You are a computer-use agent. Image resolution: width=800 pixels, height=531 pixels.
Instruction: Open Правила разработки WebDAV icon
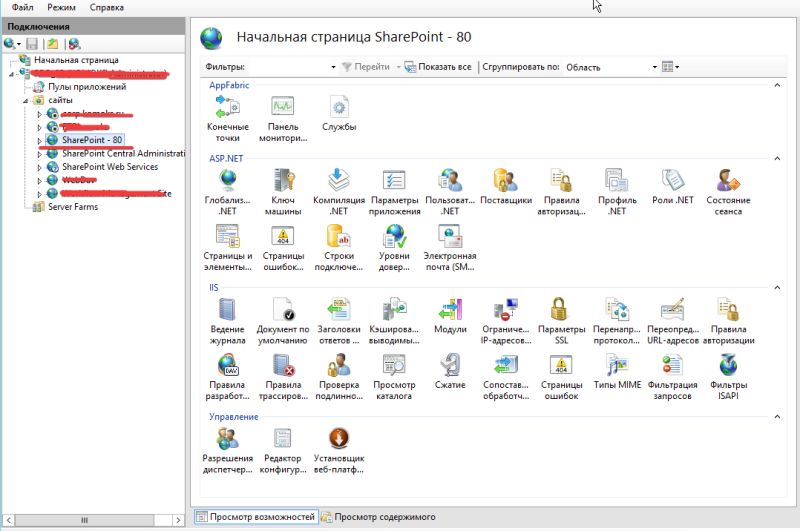coord(228,377)
